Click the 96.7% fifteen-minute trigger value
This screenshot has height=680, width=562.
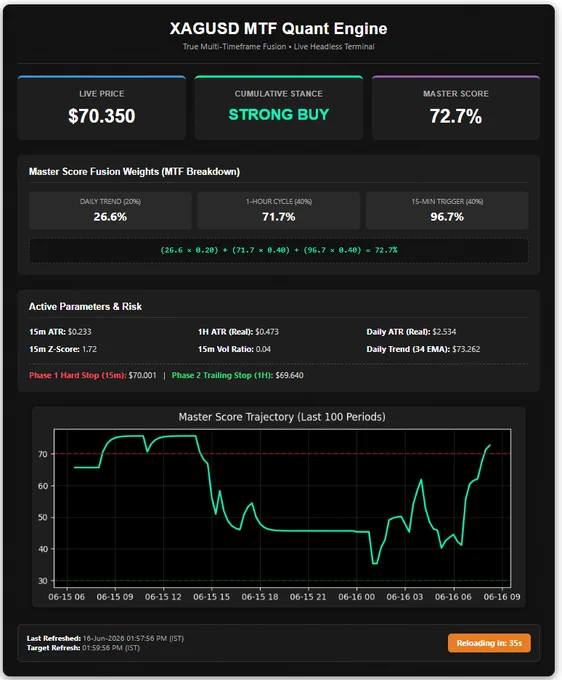[x=447, y=217]
